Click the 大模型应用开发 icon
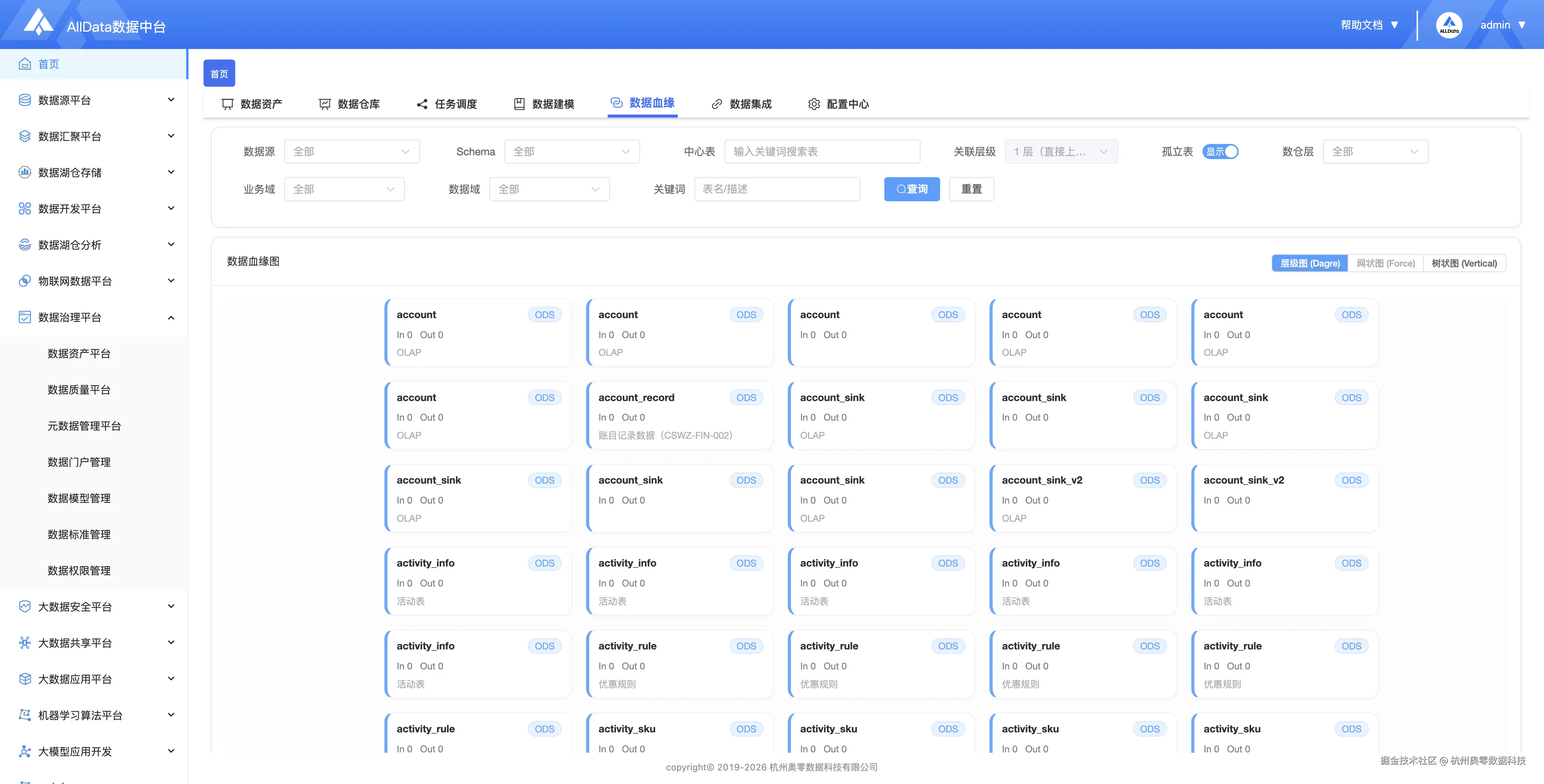The width and height of the screenshot is (1544, 784). click(x=25, y=751)
